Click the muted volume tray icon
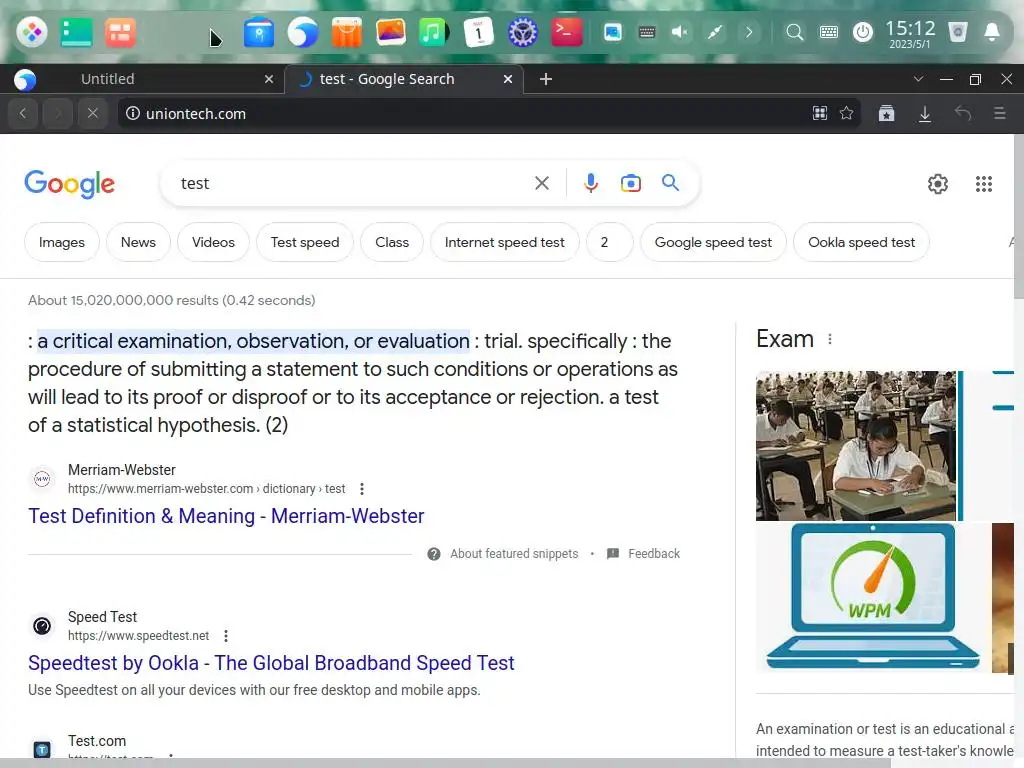This screenshot has height=768, width=1024. tap(680, 32)
